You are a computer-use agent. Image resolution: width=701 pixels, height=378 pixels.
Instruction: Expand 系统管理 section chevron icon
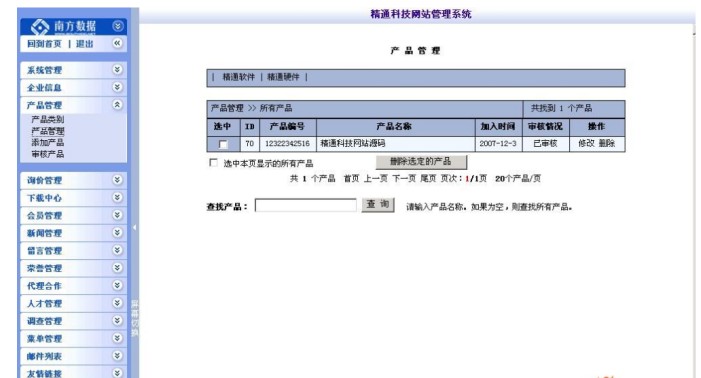pos(117,69)
